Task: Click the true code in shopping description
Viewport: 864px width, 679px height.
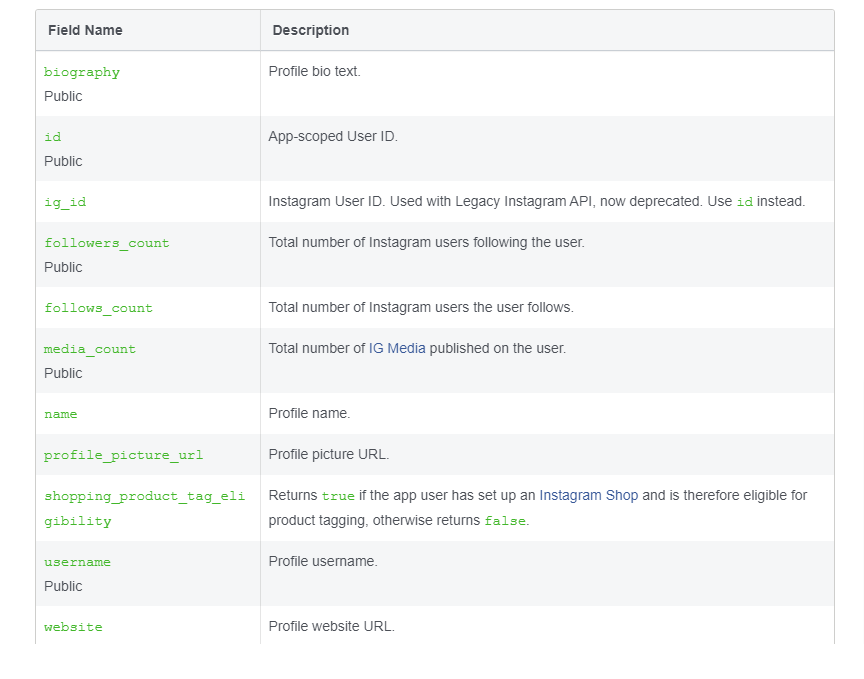Action: coord(338,496)
